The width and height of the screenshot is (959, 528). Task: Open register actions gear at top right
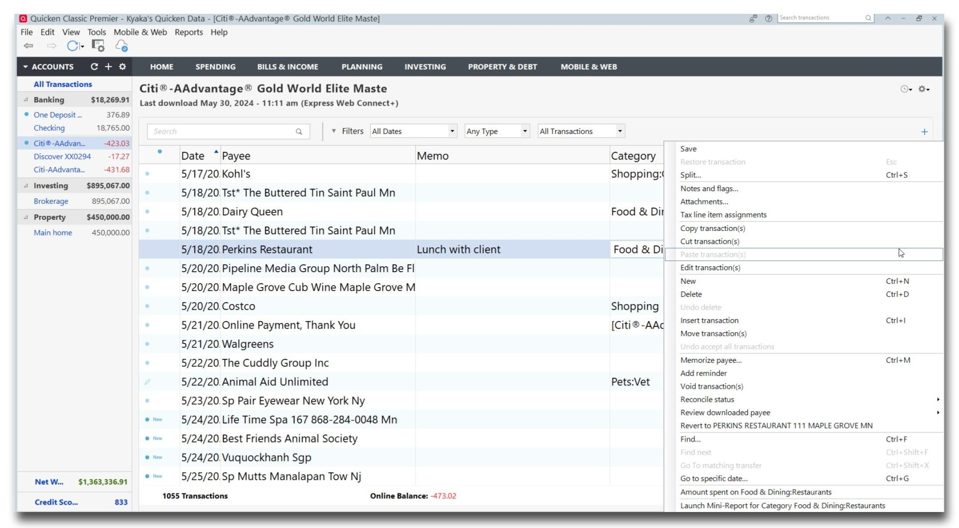(x=923, y=89)
